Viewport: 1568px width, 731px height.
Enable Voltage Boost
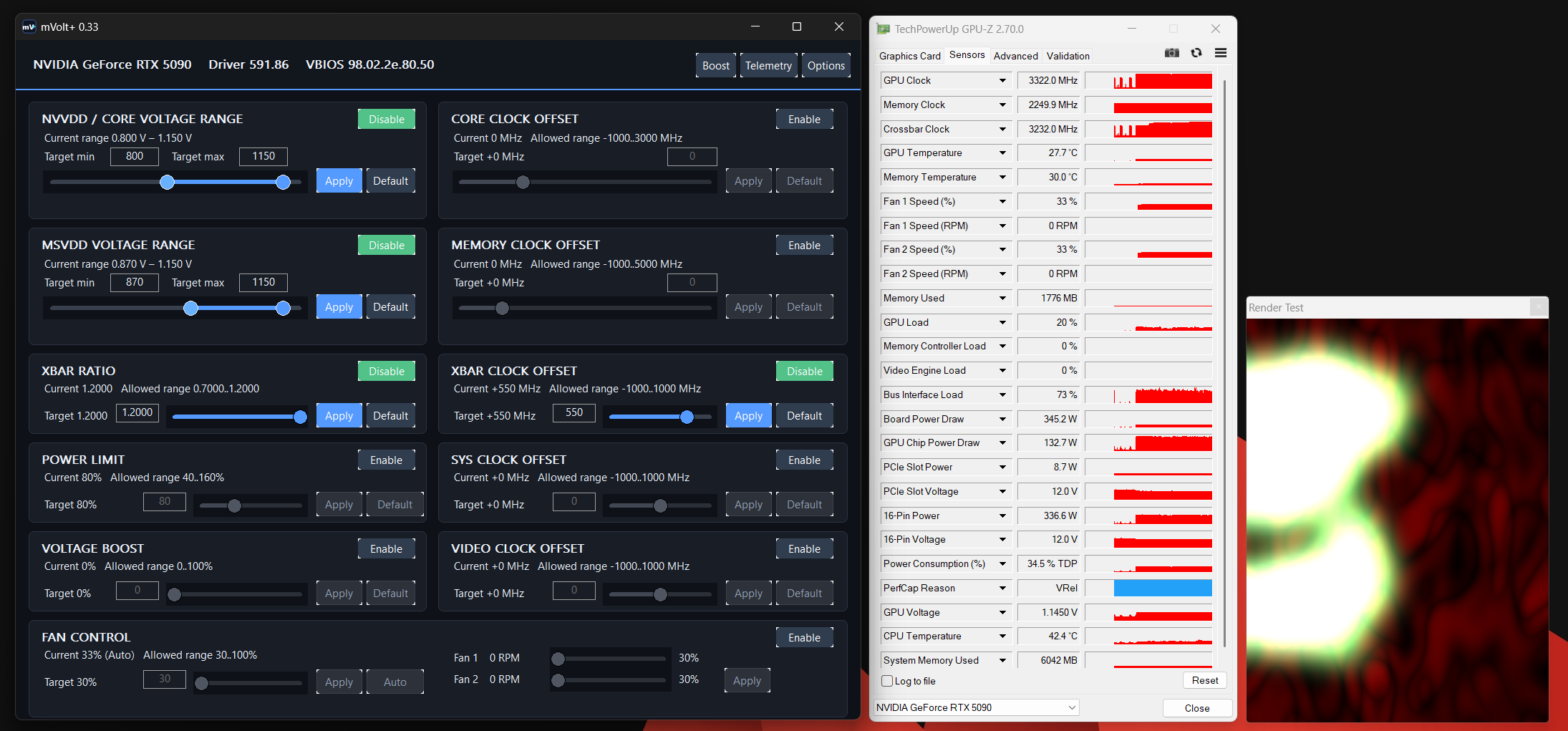tap(387, 549)
